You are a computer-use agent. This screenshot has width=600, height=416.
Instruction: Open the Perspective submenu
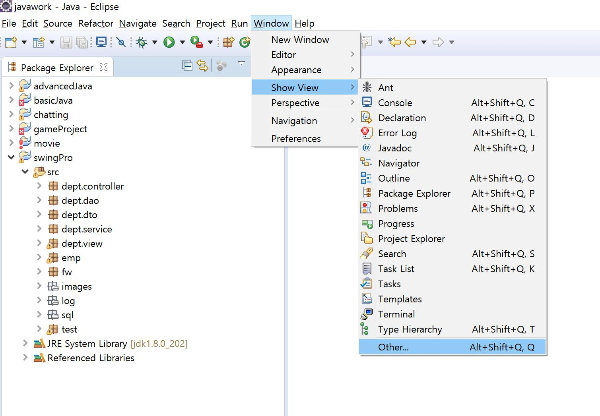click(x=305, y=103)
